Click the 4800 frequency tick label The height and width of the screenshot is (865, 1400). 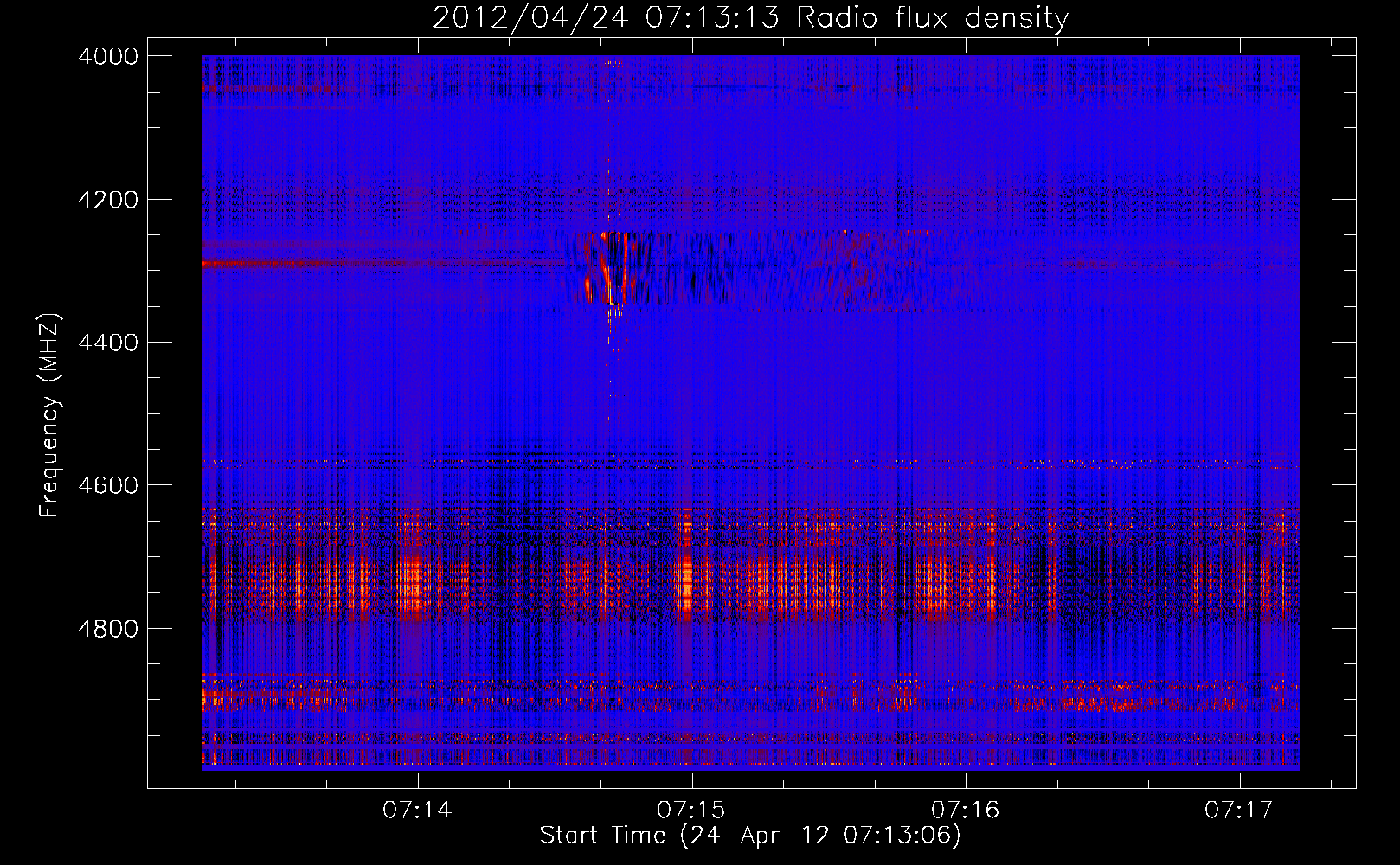(x=108, y=629)
